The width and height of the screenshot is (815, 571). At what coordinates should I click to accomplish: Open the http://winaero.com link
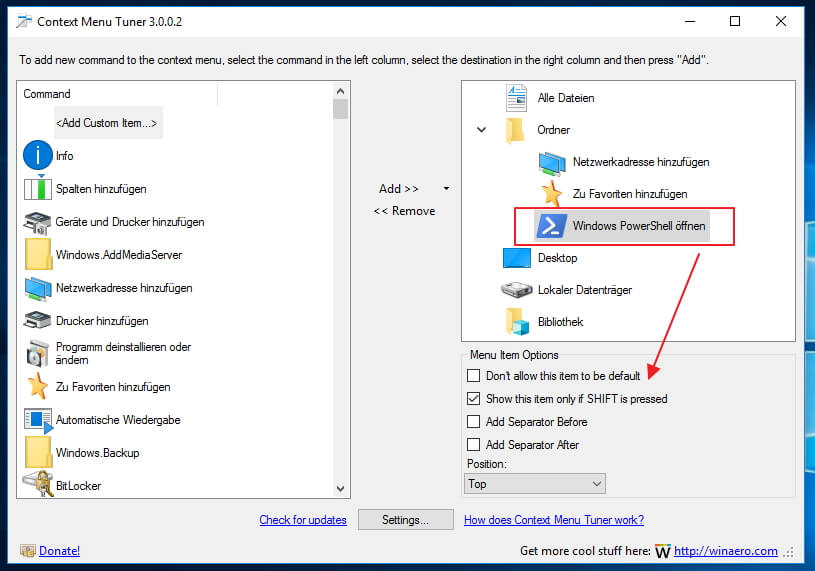click(x=726, y=551)
